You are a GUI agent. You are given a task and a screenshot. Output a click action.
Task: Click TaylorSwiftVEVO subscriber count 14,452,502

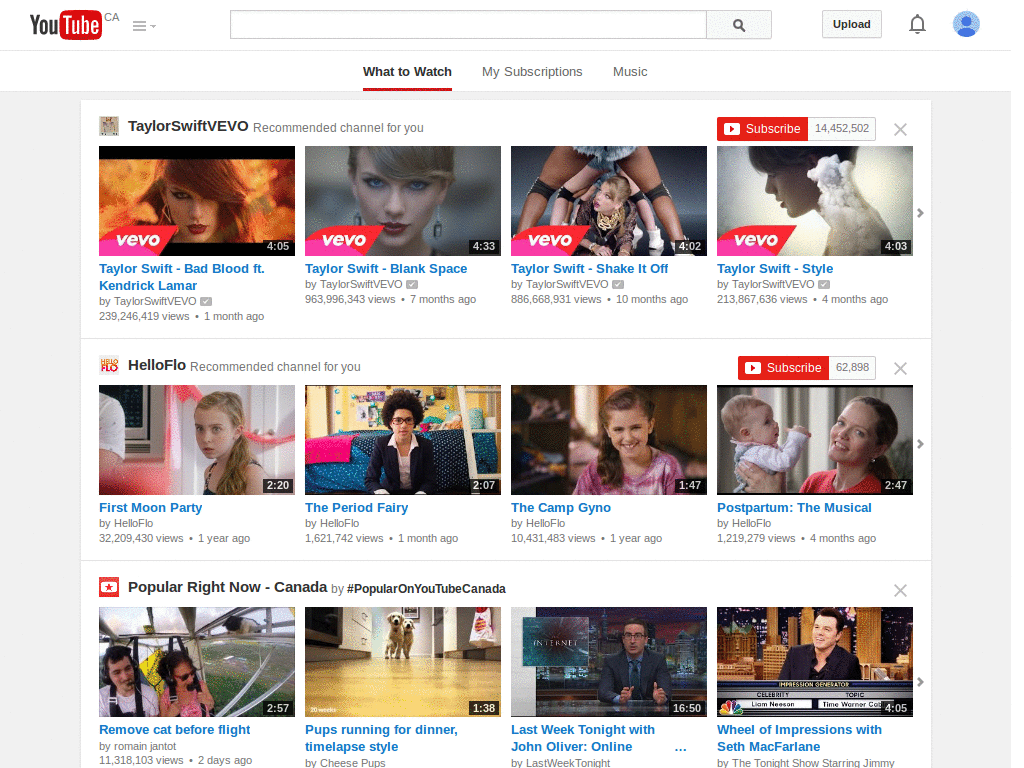[842, 129]
